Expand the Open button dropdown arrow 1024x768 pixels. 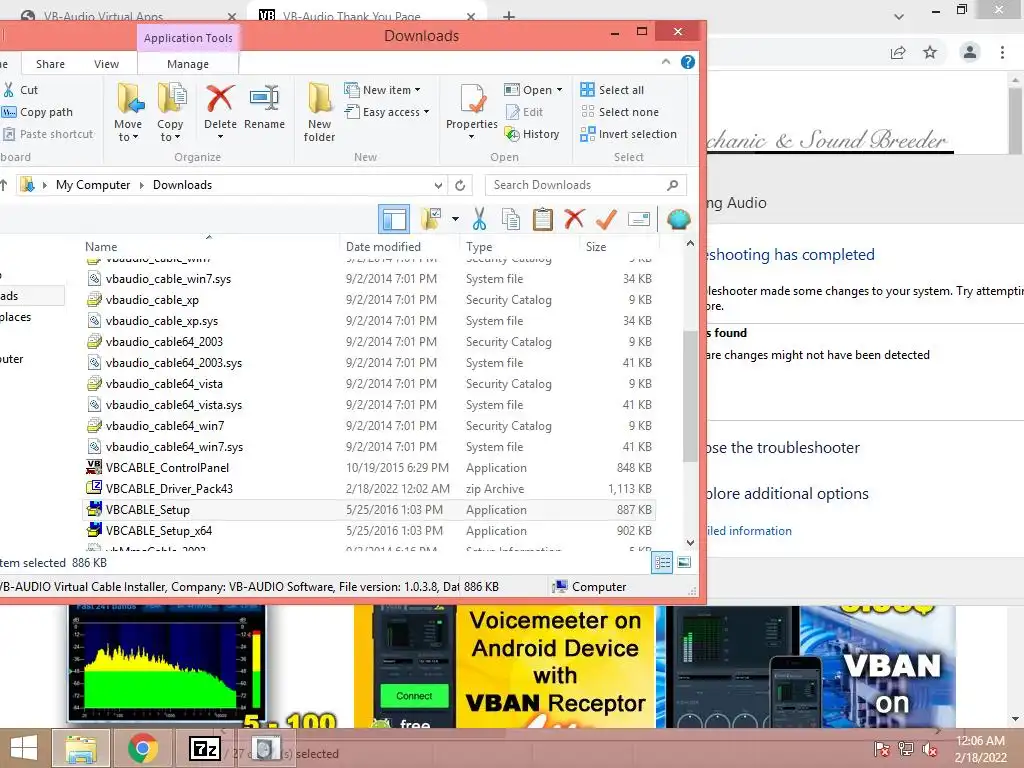[x=560, y=90]
